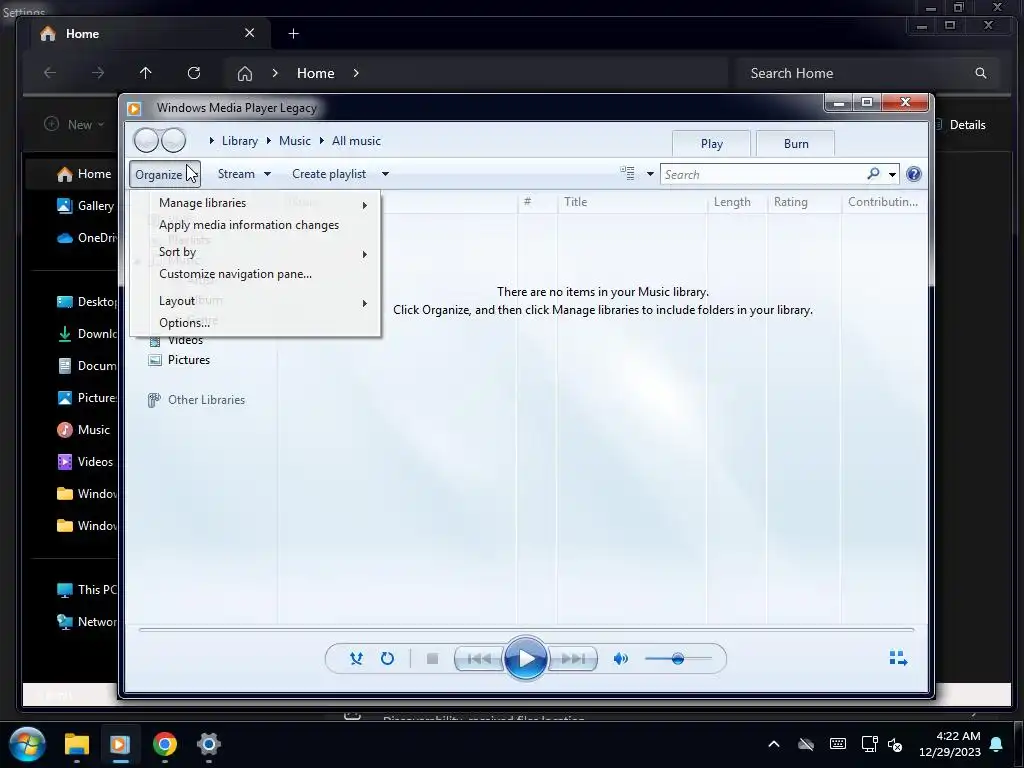Open File Explorer from the taskbar
Viewport: 1024px width, 768px height.
tap(76, 744)
